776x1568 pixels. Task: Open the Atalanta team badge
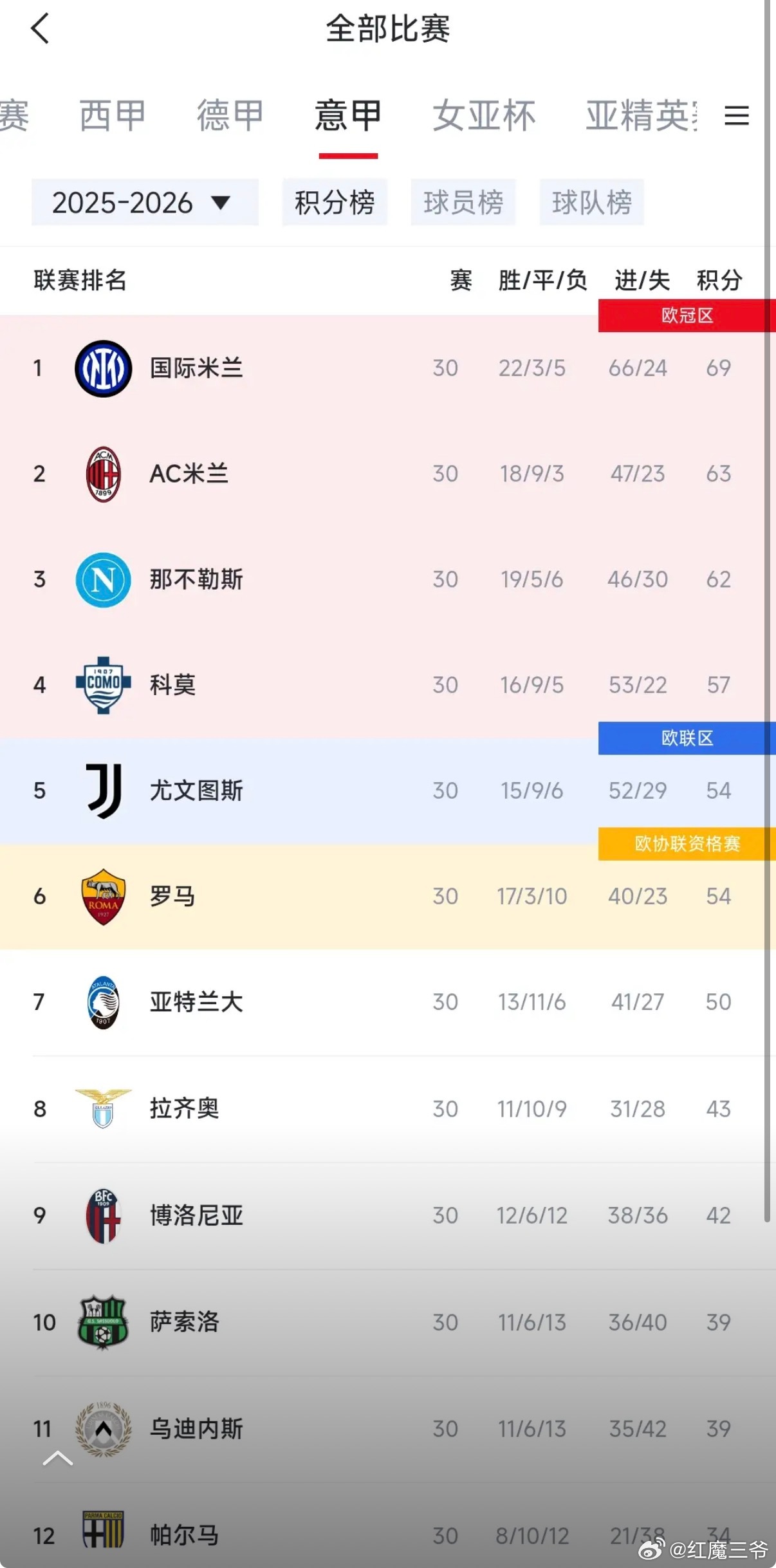click(x=103, y=1002)
